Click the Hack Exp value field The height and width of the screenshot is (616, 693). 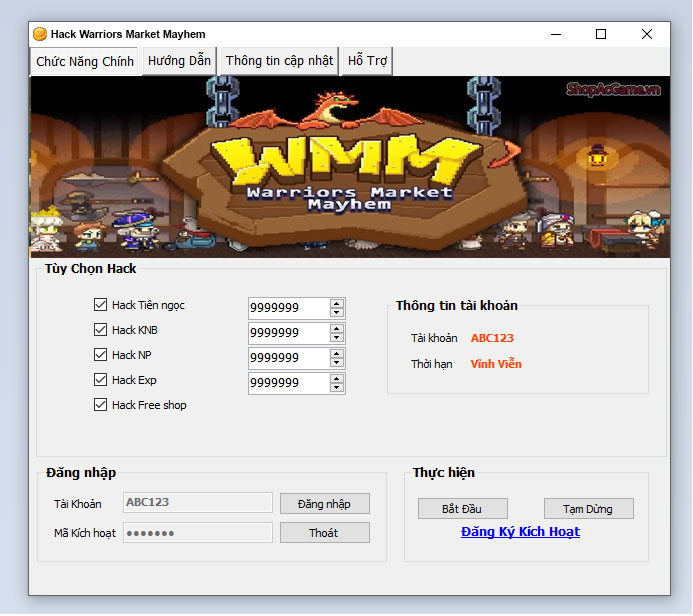[289, 383]
